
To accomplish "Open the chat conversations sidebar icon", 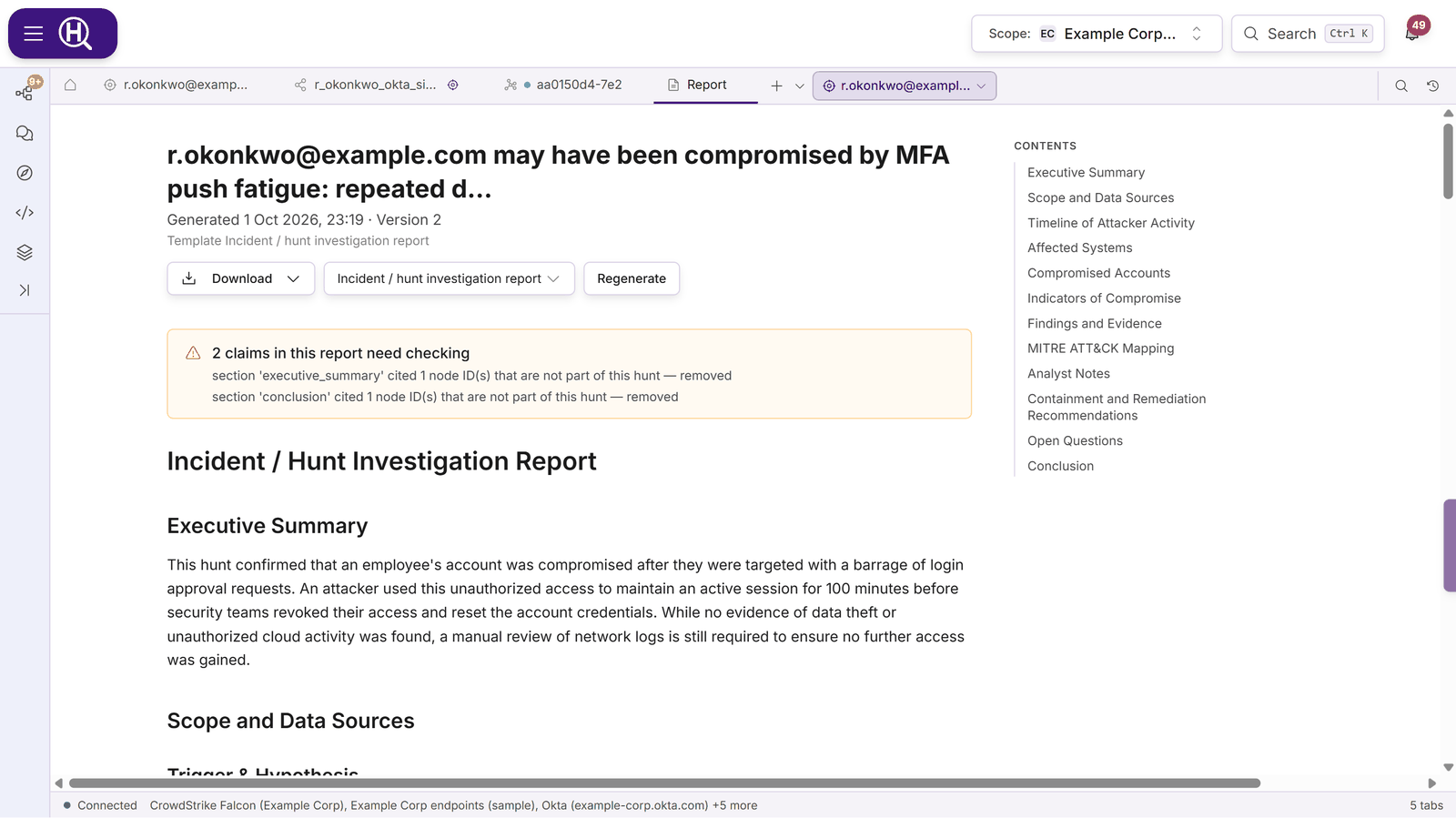I will point(25,133).
